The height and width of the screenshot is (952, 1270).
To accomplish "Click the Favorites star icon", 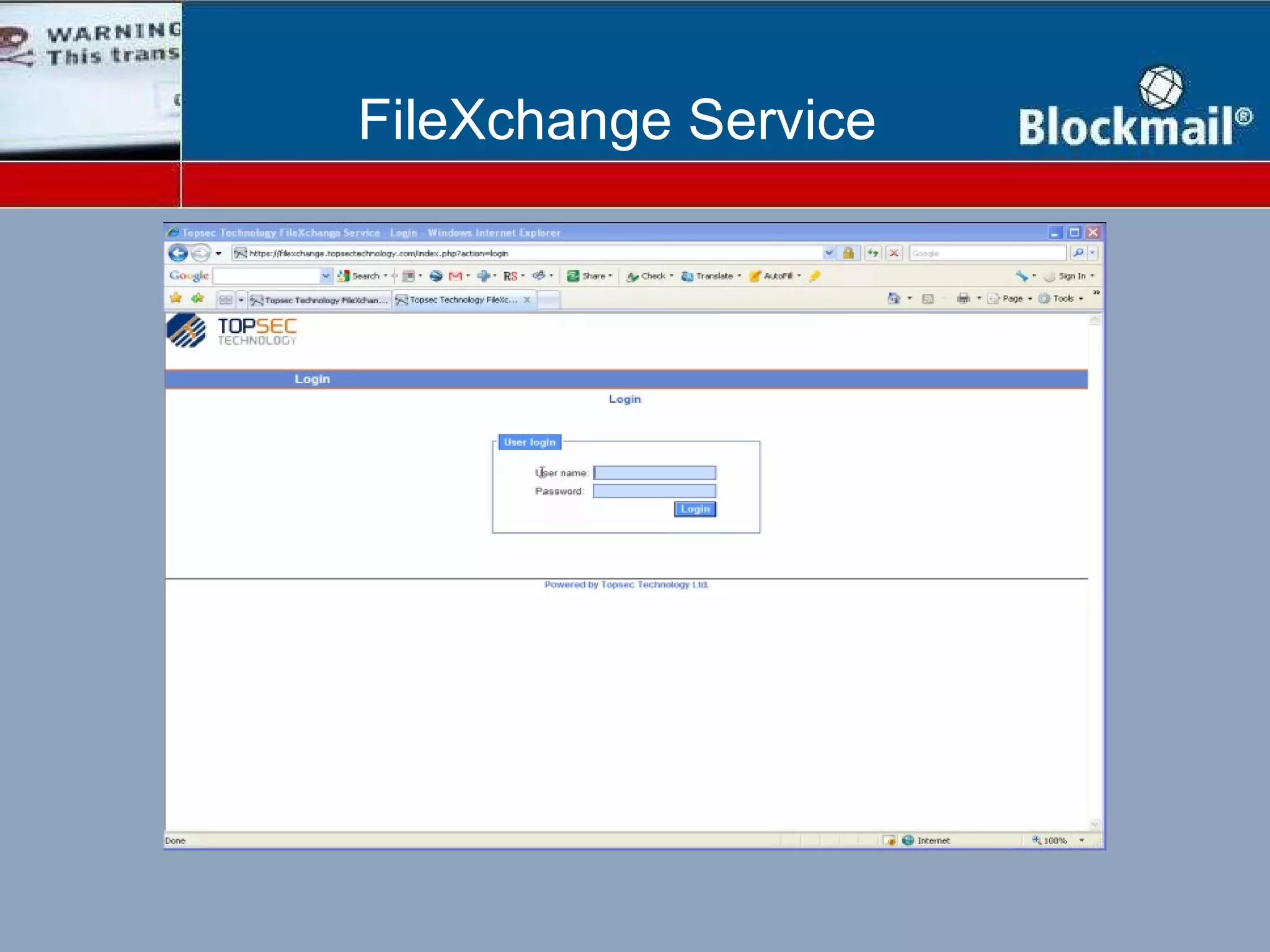I will [x=176, y=298].
